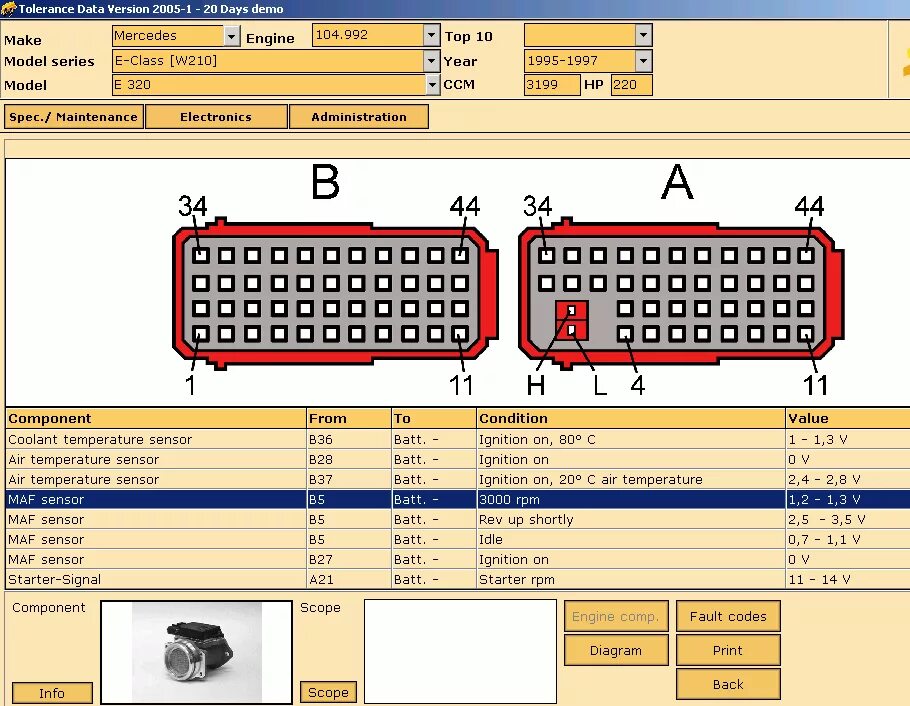Select the MAF sensor B27 row

[457, 560]
